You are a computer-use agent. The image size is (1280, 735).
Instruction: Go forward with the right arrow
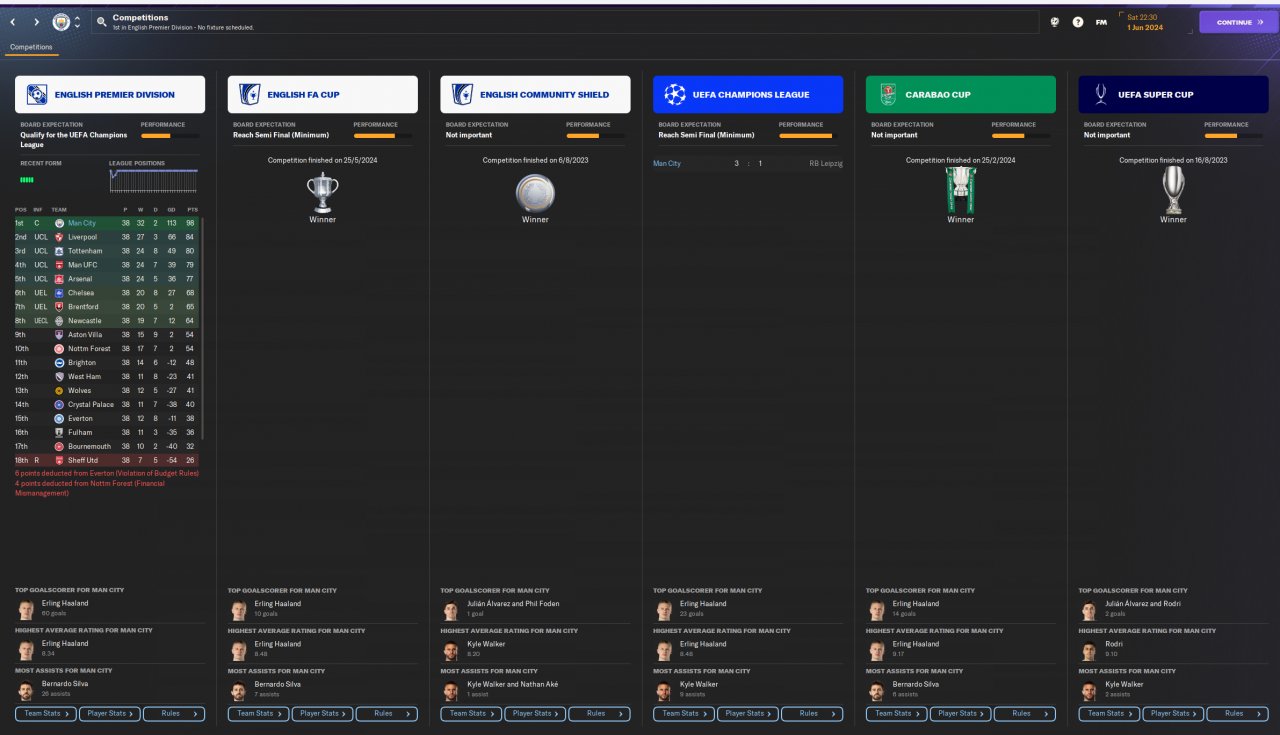(37, 21)
